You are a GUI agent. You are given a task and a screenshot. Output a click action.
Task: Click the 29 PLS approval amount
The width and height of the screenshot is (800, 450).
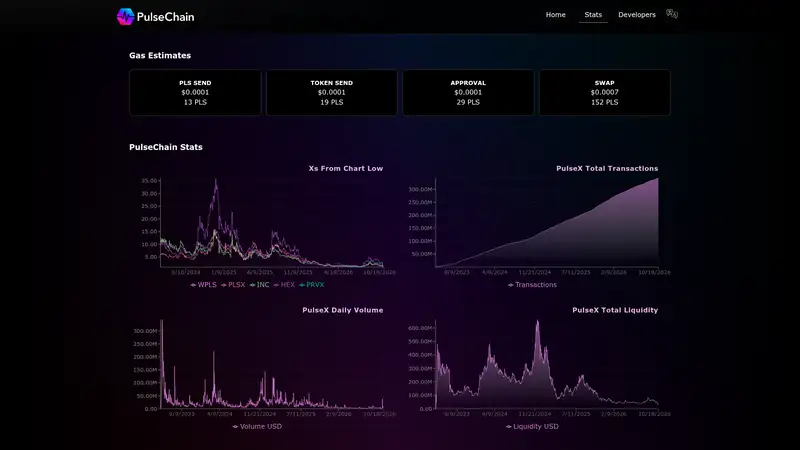coord(468,102)
